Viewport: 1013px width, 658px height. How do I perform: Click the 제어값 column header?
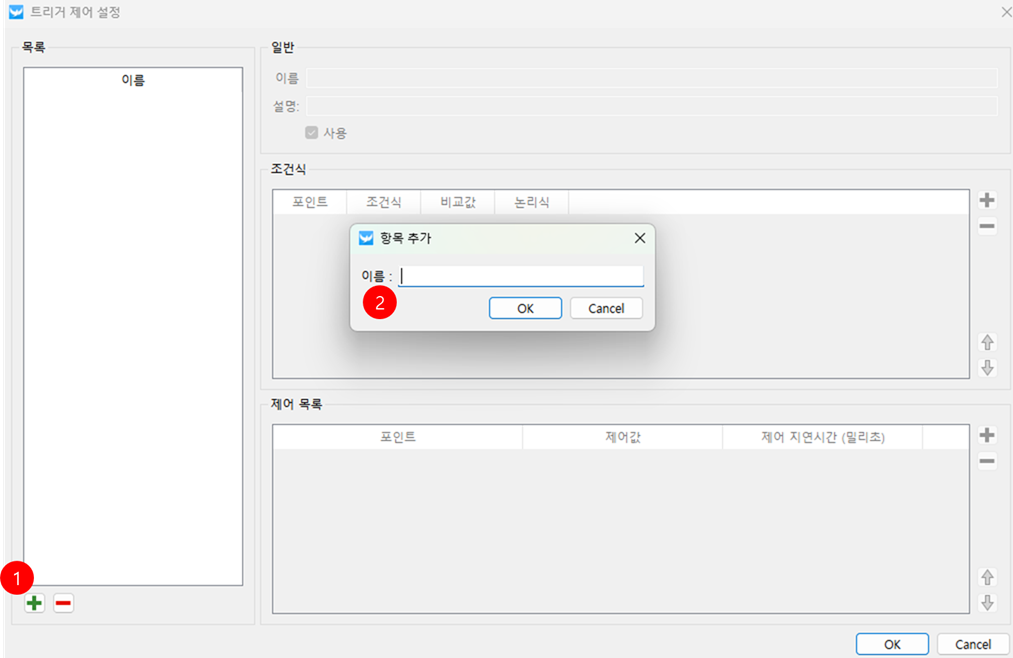pyautogui.click(x=622, y=437)
